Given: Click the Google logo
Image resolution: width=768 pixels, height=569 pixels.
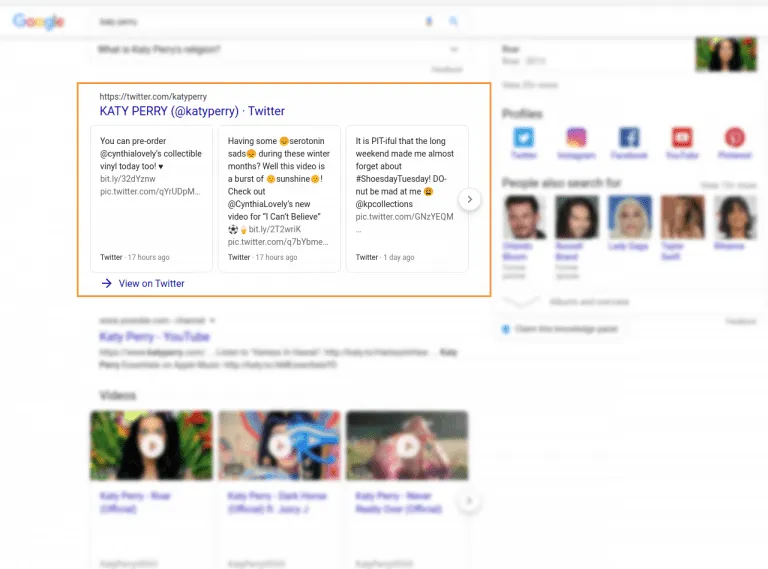Looking at the screenshot, I should click(38, 21).
